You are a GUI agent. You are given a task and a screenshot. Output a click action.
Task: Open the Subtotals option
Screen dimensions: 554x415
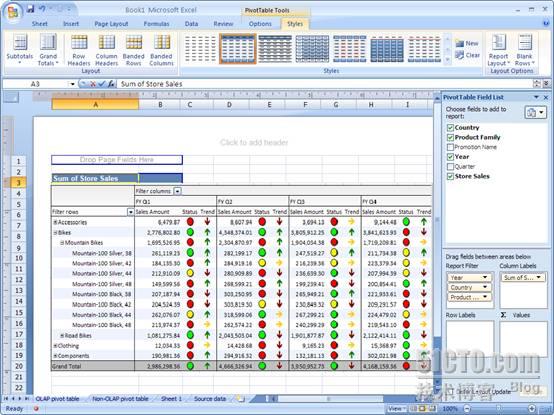[x=20, y=49]
